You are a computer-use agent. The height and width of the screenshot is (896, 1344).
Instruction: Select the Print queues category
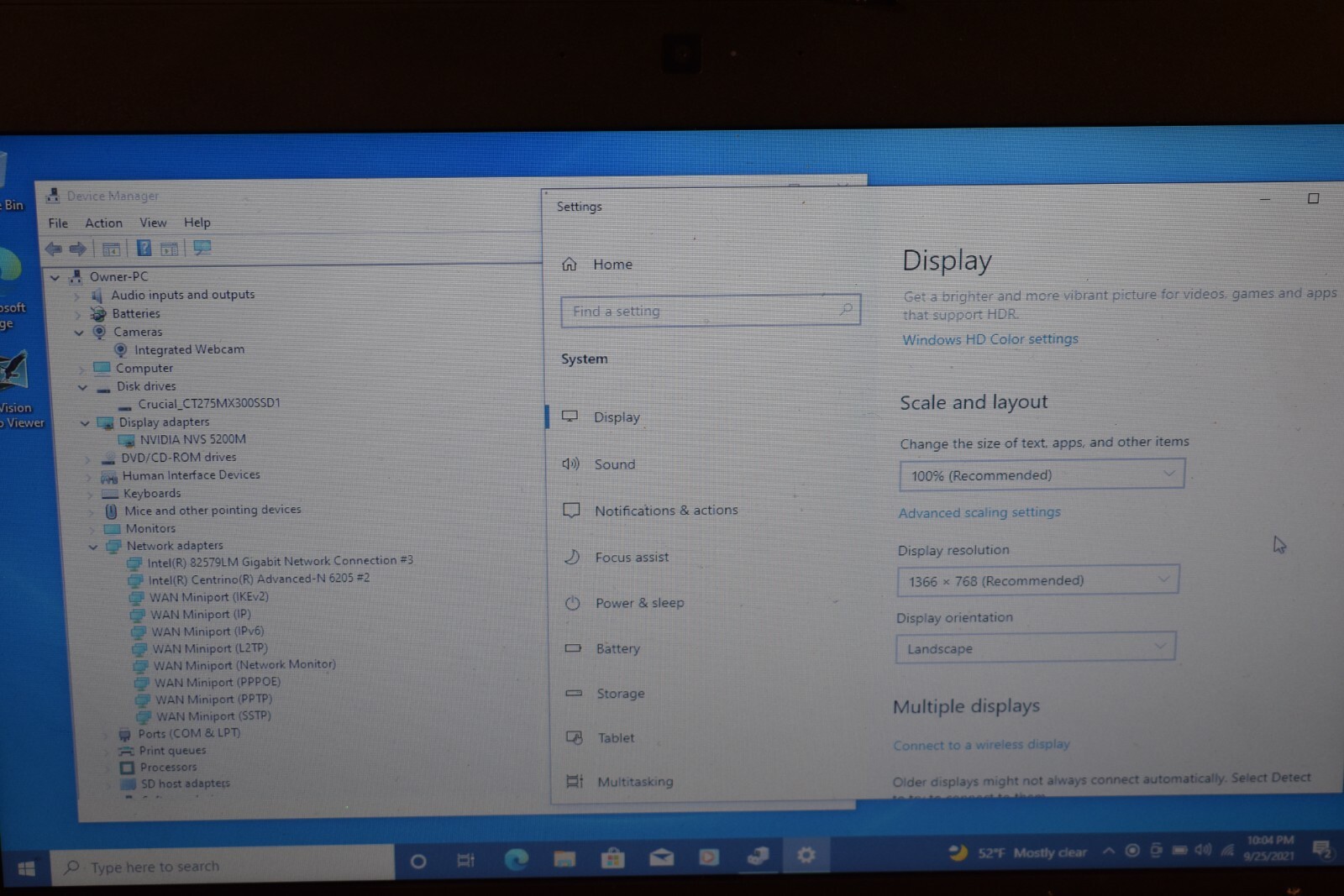172,751
